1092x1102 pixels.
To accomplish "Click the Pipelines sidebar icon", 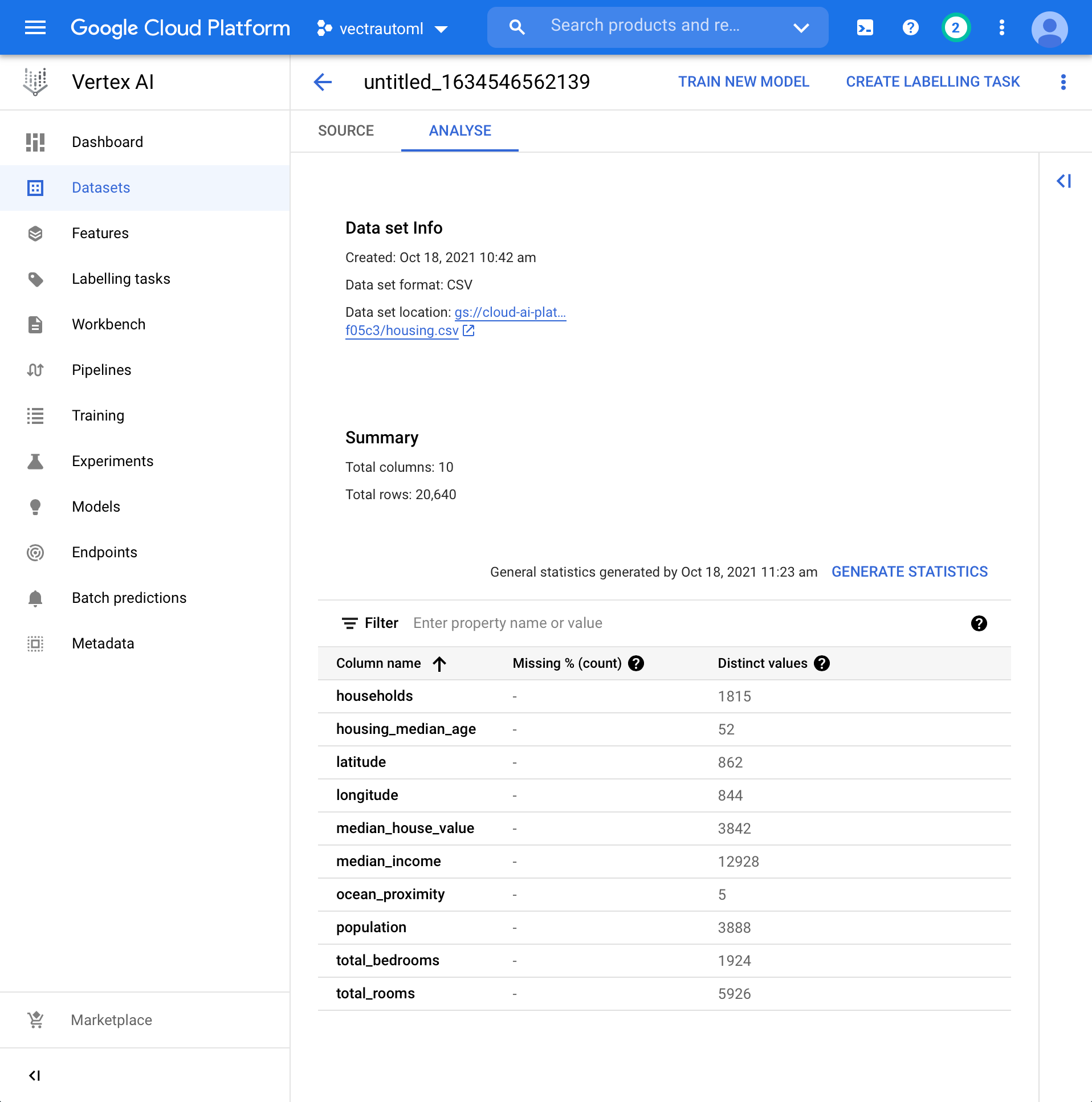I will 35,370.
